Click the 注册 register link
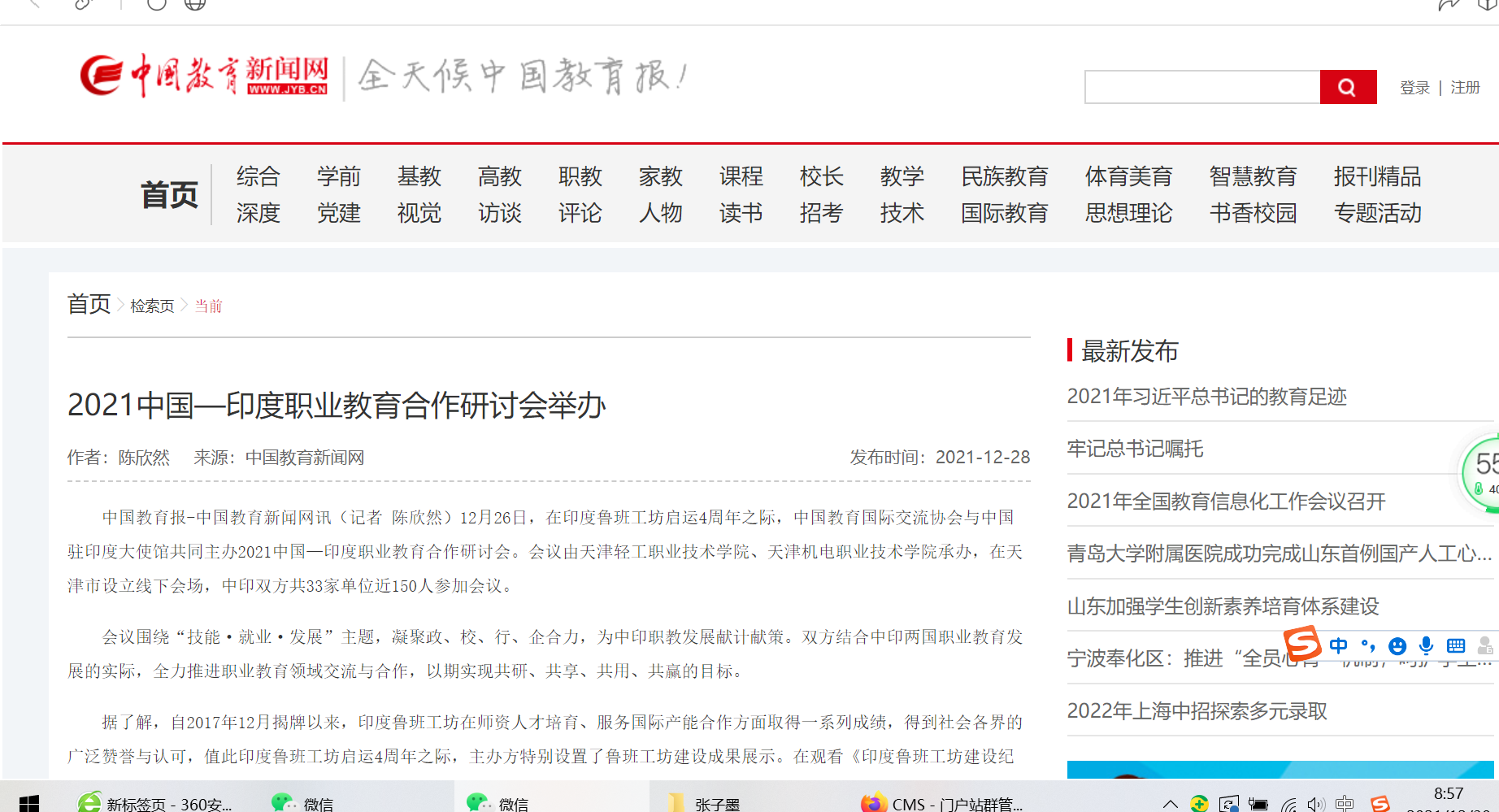 1465,88
